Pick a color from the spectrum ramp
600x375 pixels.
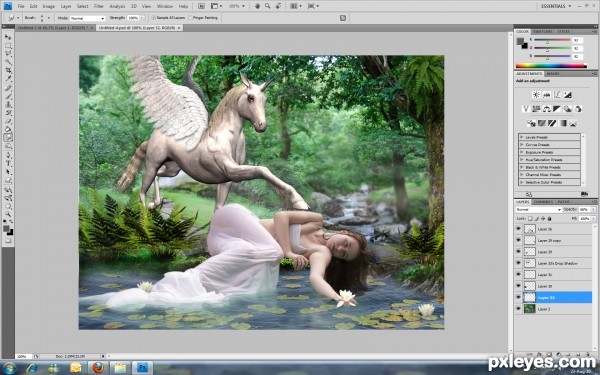click(x=551, y=66)
